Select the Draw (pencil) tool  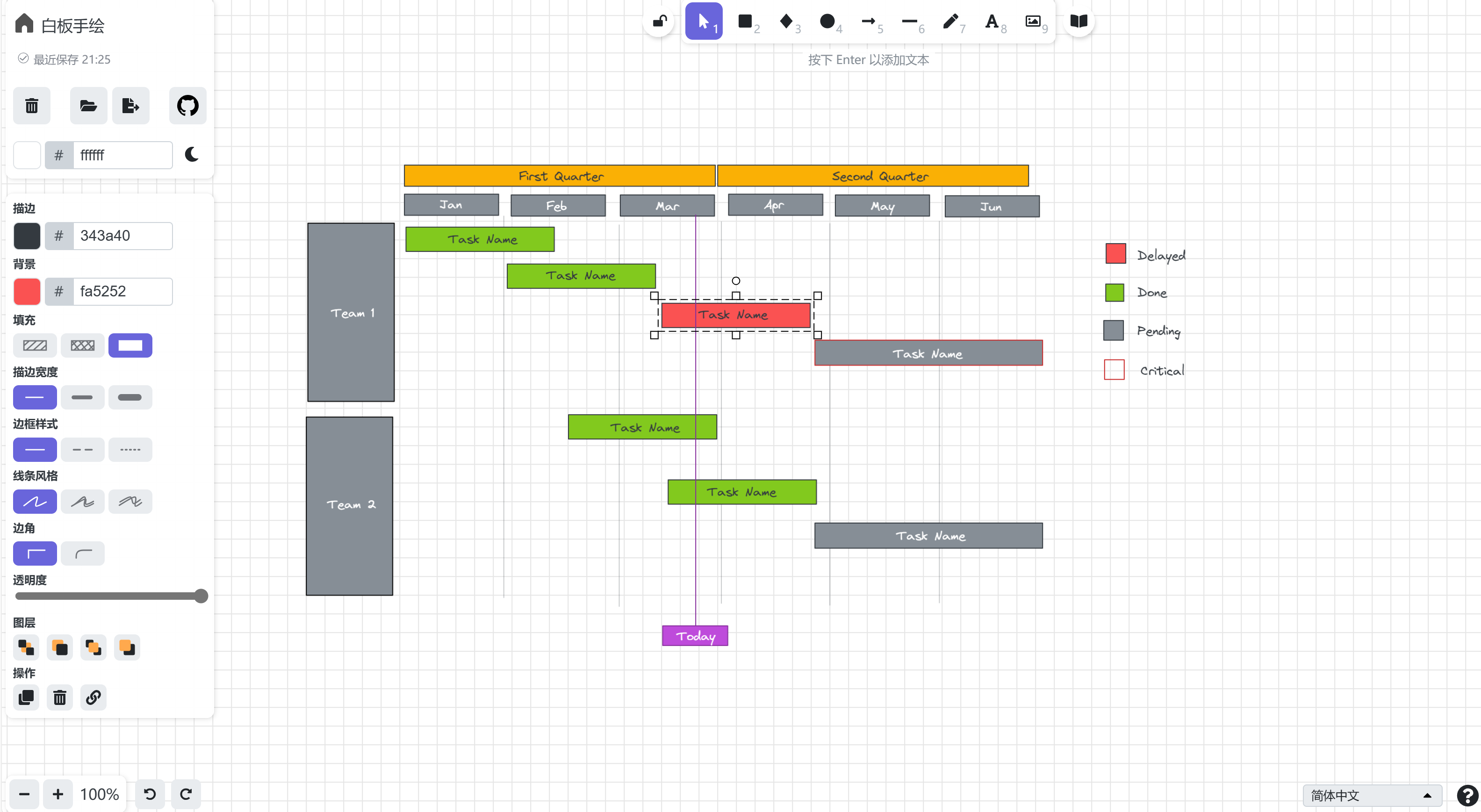pyautogui.click(x=950, y=22)
